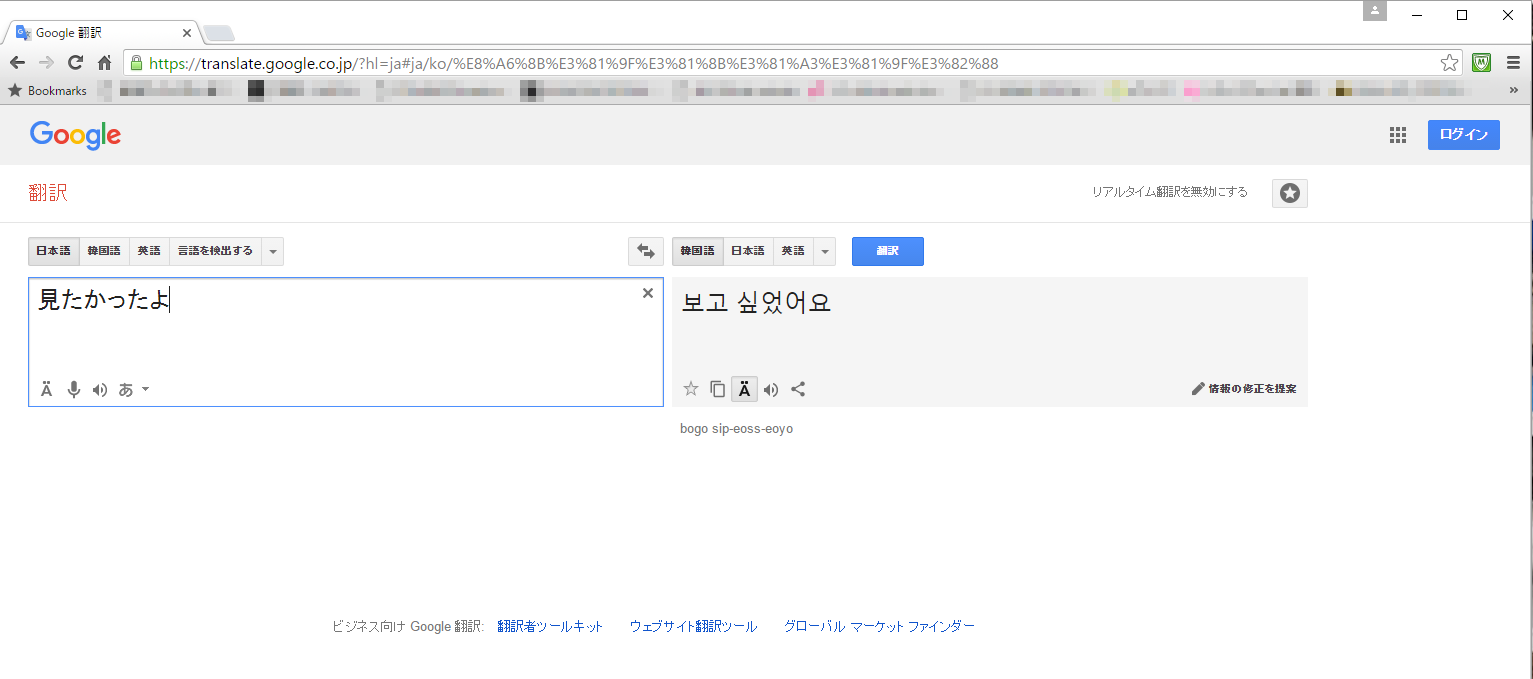Viewport: 1533px width, 679px height.
Task: Select 韓国語 as source language
Action: click(104, 251)
